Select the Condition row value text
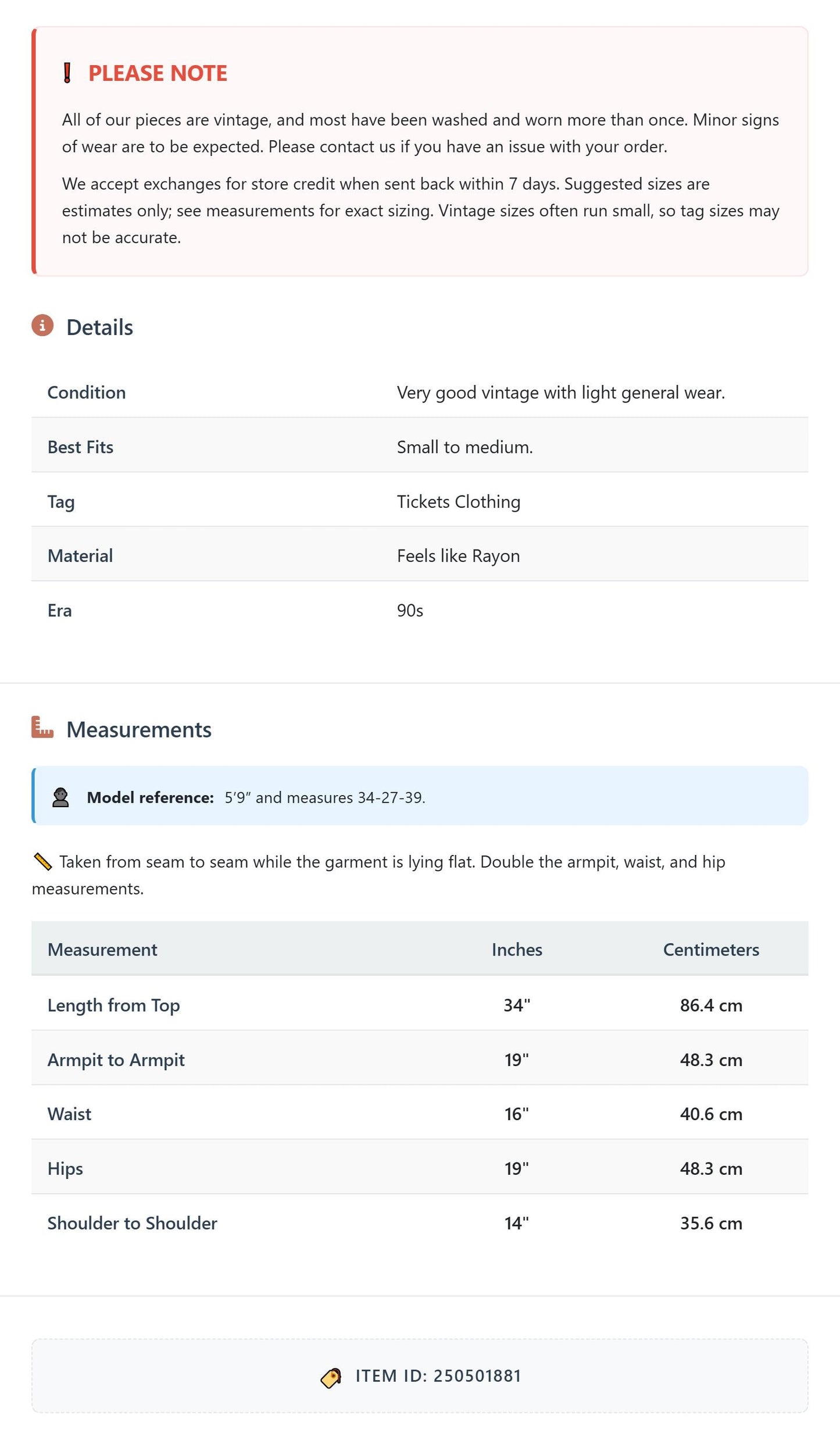840x1440 pixels. pyautogui.click(x=561, y=393)
